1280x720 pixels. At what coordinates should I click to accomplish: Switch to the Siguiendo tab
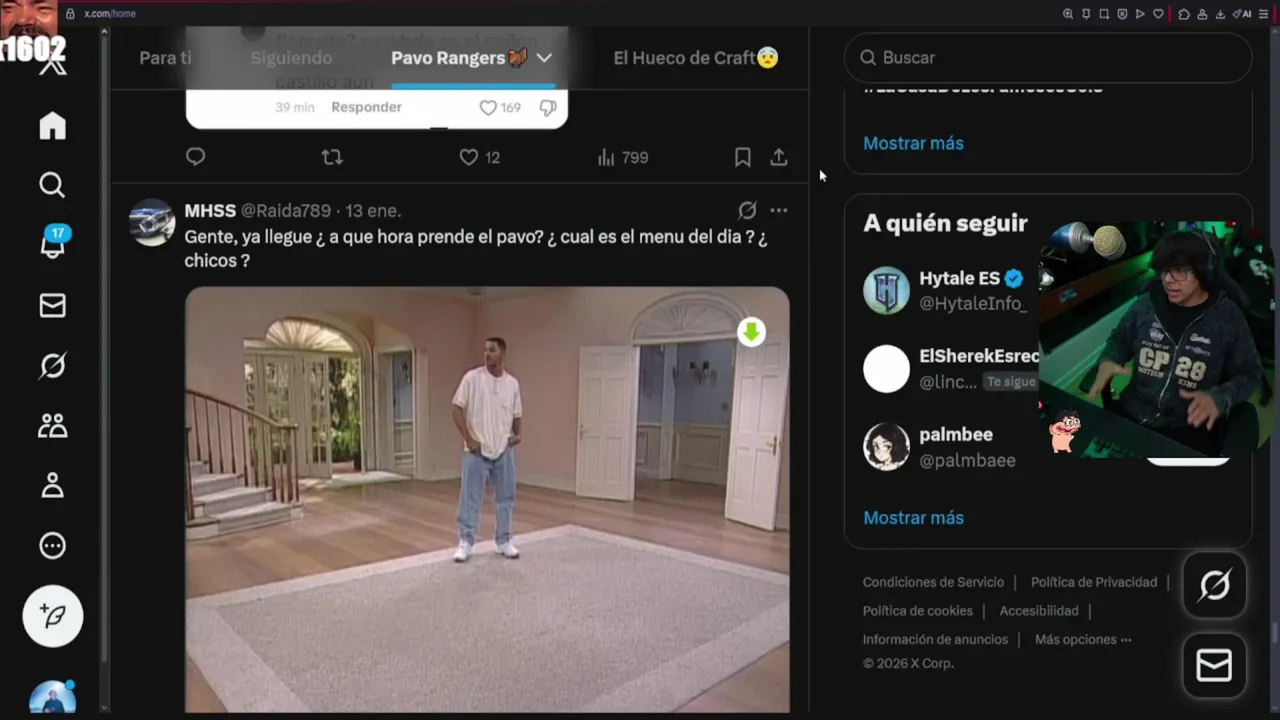[291, 58]
